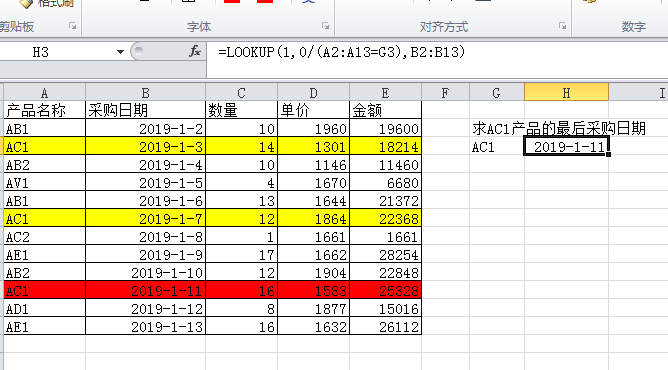Select highlighted column H header
Viewport: 668px width, 370px height.
tap(566, 93)
